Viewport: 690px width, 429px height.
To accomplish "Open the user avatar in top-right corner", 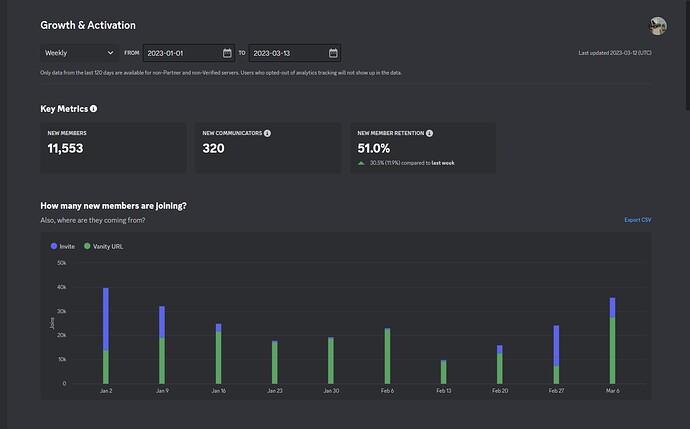I will coord(657,26).
